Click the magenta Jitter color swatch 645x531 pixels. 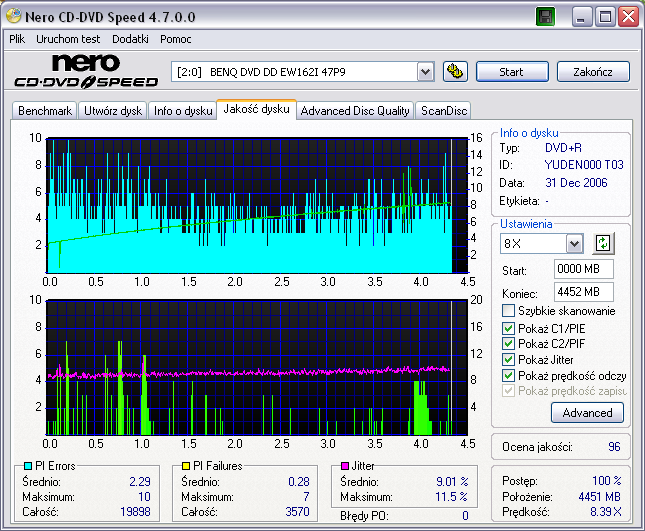tap(345, 466)
